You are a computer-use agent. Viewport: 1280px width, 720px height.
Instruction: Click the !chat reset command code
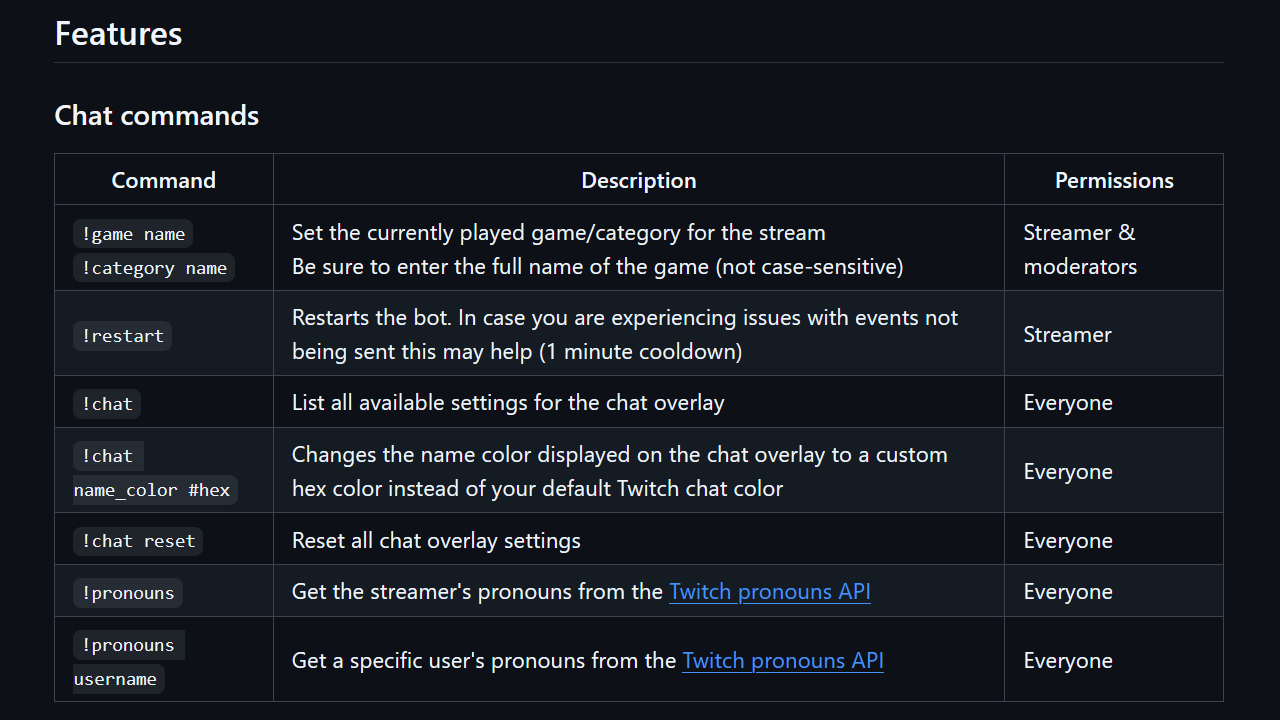tap(138, 542)
